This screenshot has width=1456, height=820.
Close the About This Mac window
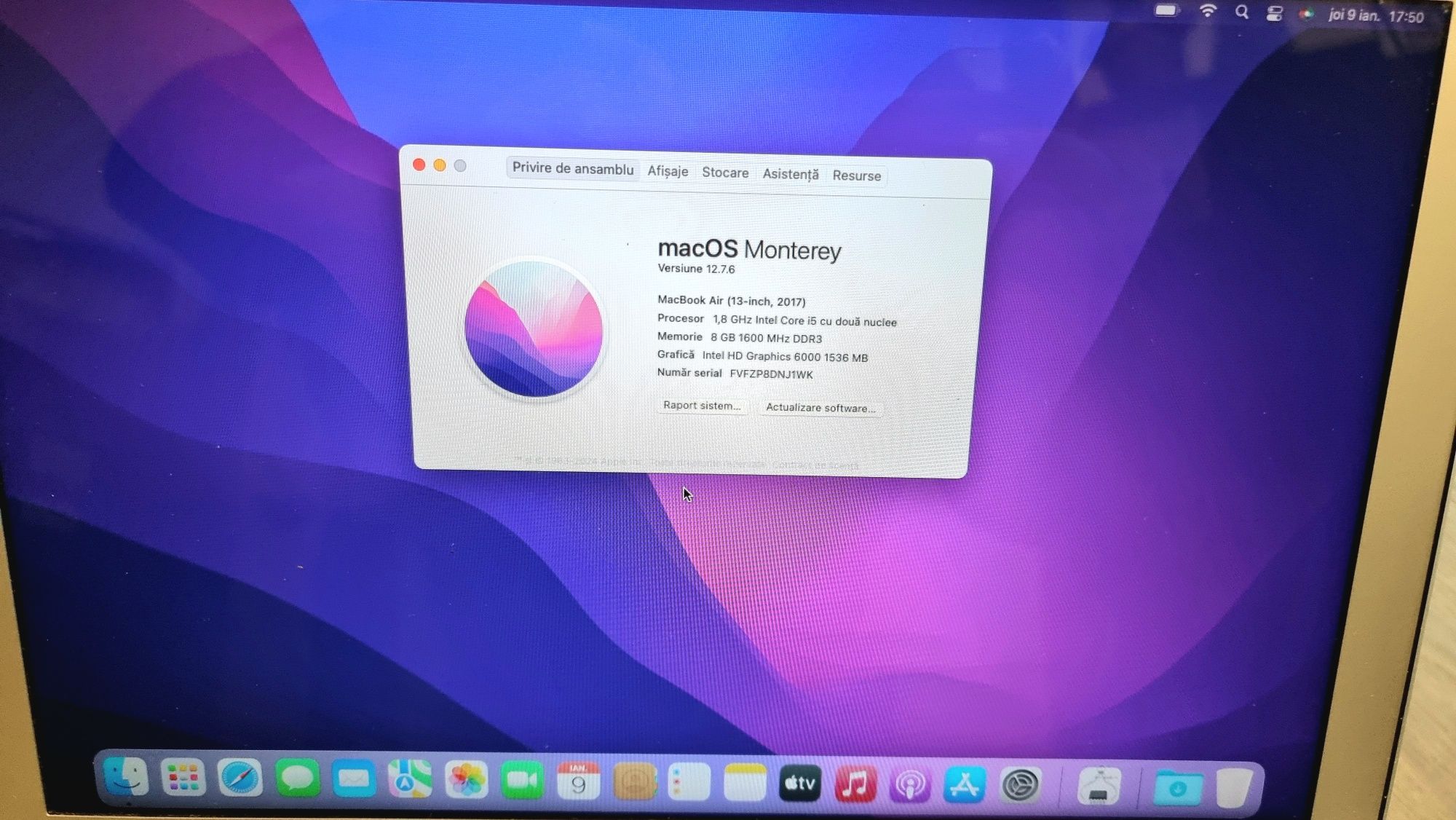419,165
